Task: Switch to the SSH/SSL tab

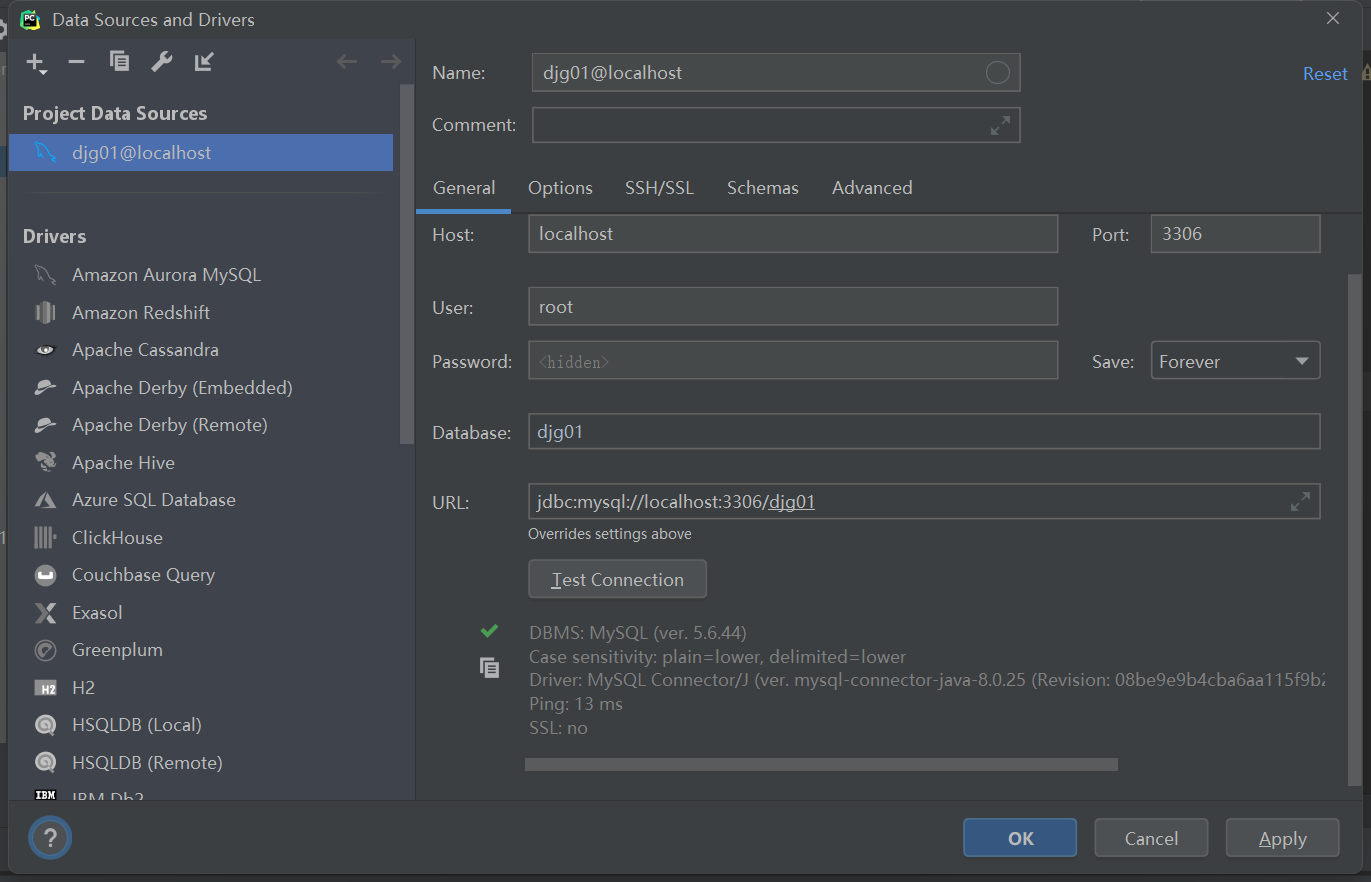Action: 659,188
